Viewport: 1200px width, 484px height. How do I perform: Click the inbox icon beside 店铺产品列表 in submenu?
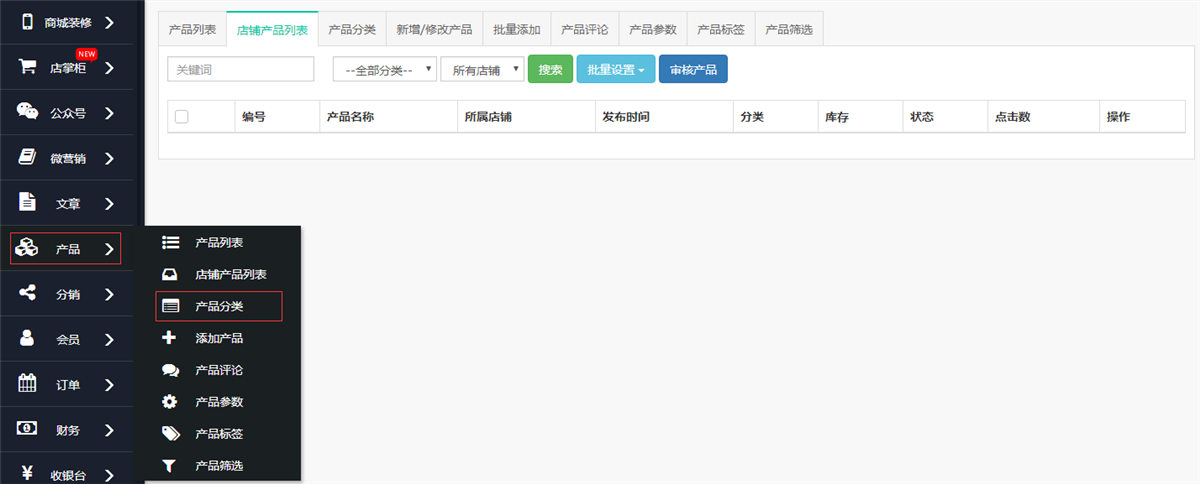(170, 274)
